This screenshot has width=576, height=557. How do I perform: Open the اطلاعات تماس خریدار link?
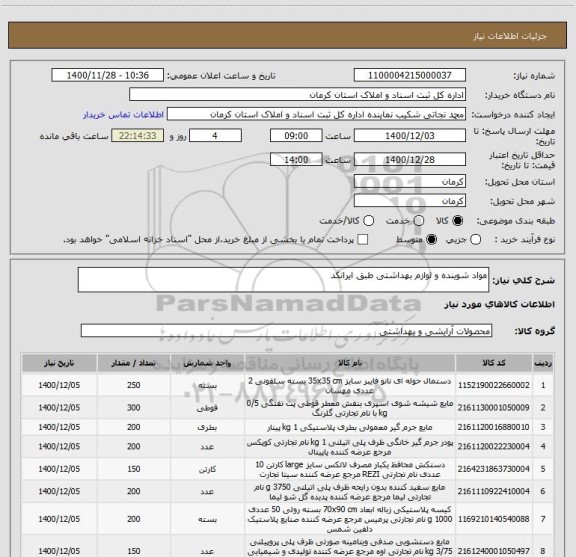point(123,115)
